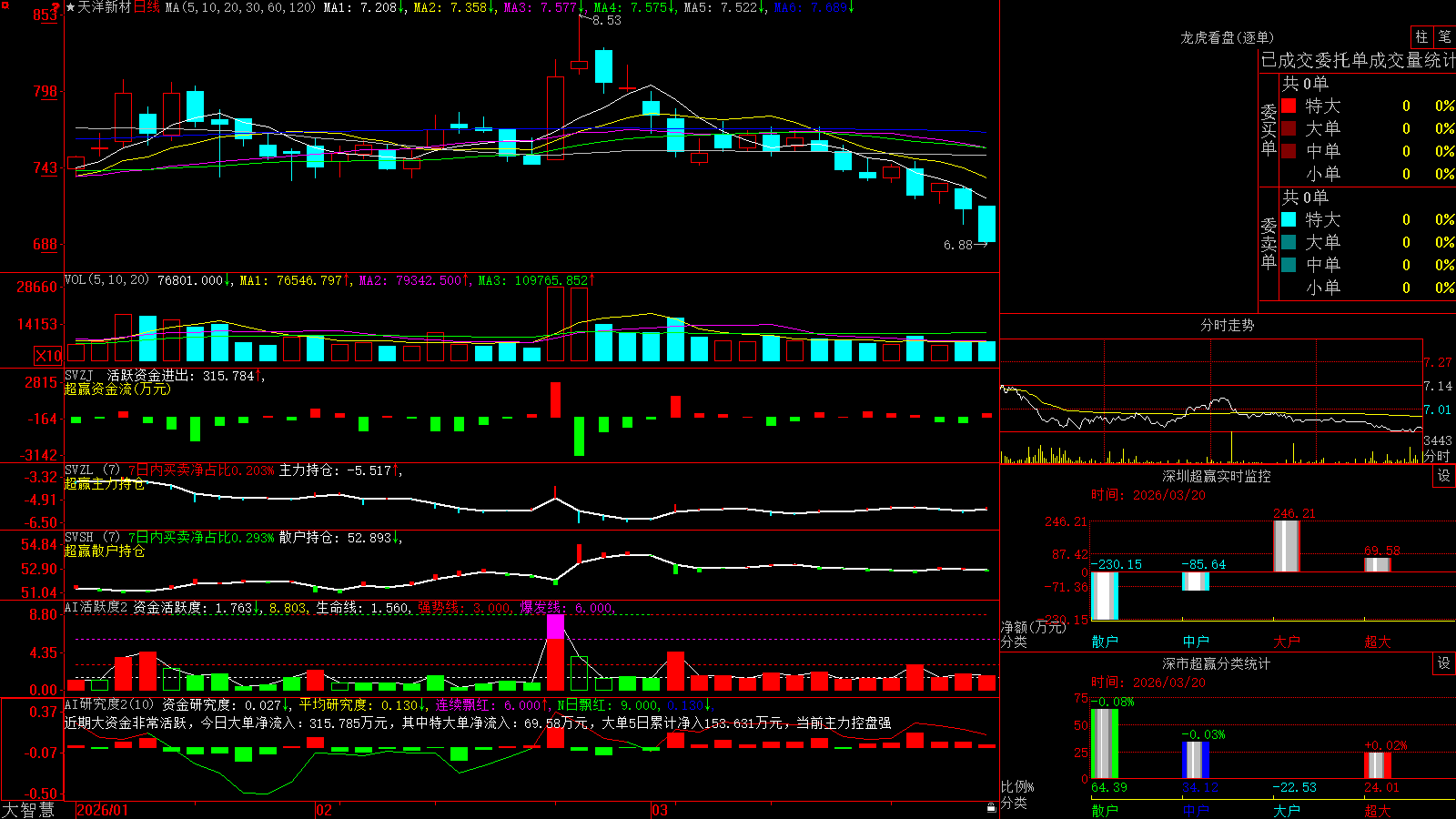Click the MA(5,10,20,30,60,120) indicator parameters
The height and width of the screenshot is (819, 1456).
(240, 7)
